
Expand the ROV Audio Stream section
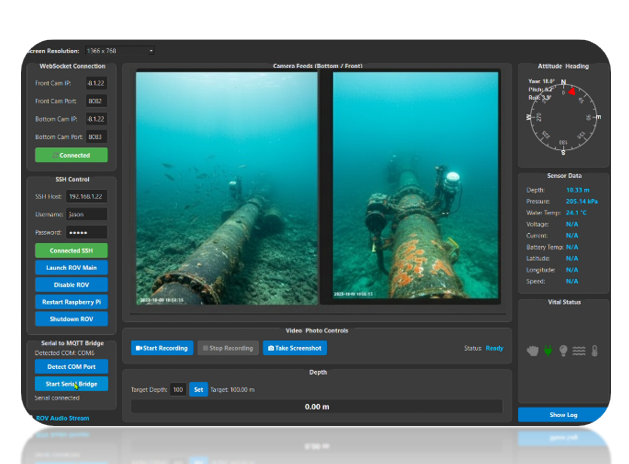tap(63, 418)
